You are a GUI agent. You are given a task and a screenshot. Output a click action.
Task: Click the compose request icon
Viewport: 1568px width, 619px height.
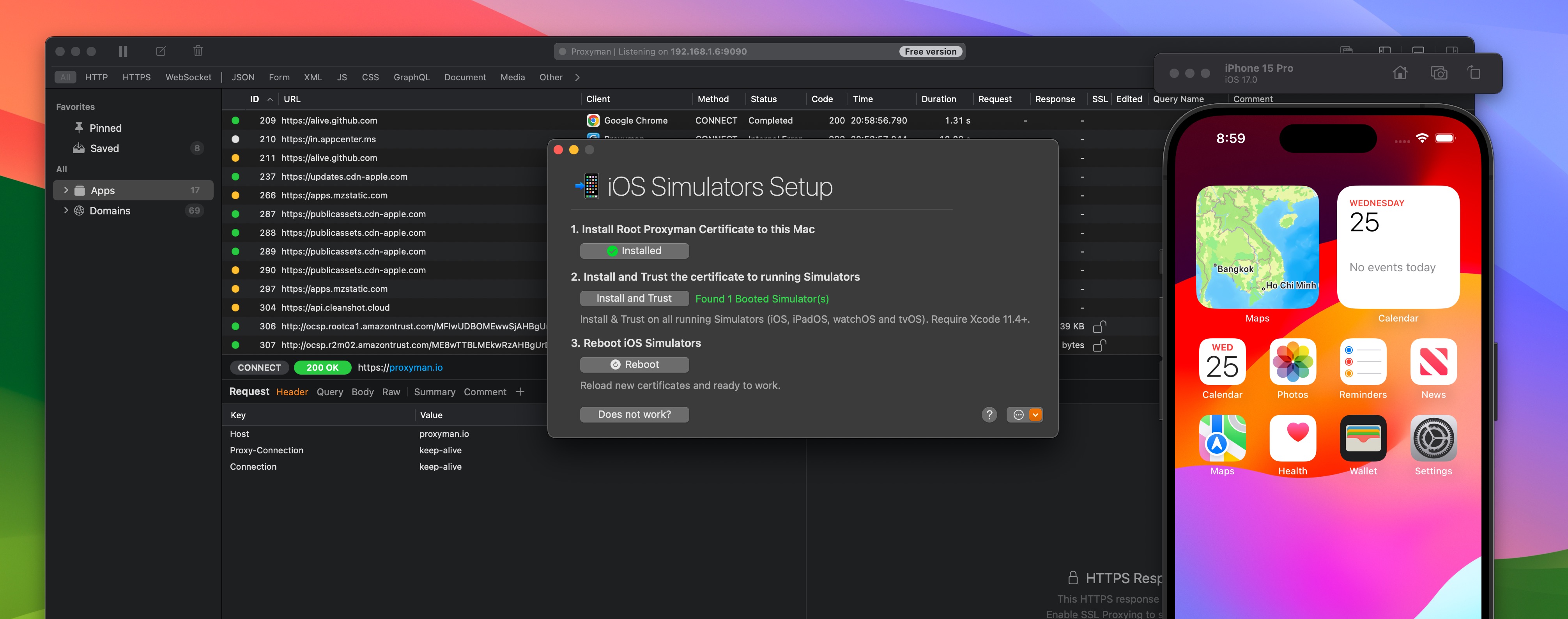161,52
